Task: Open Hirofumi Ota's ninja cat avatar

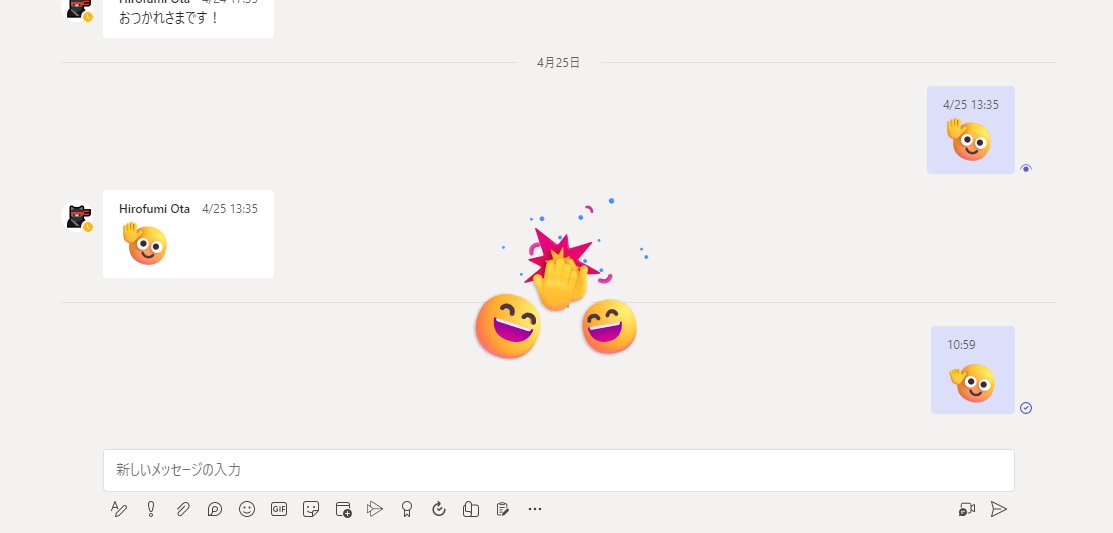Action: [x=77, y=217]
